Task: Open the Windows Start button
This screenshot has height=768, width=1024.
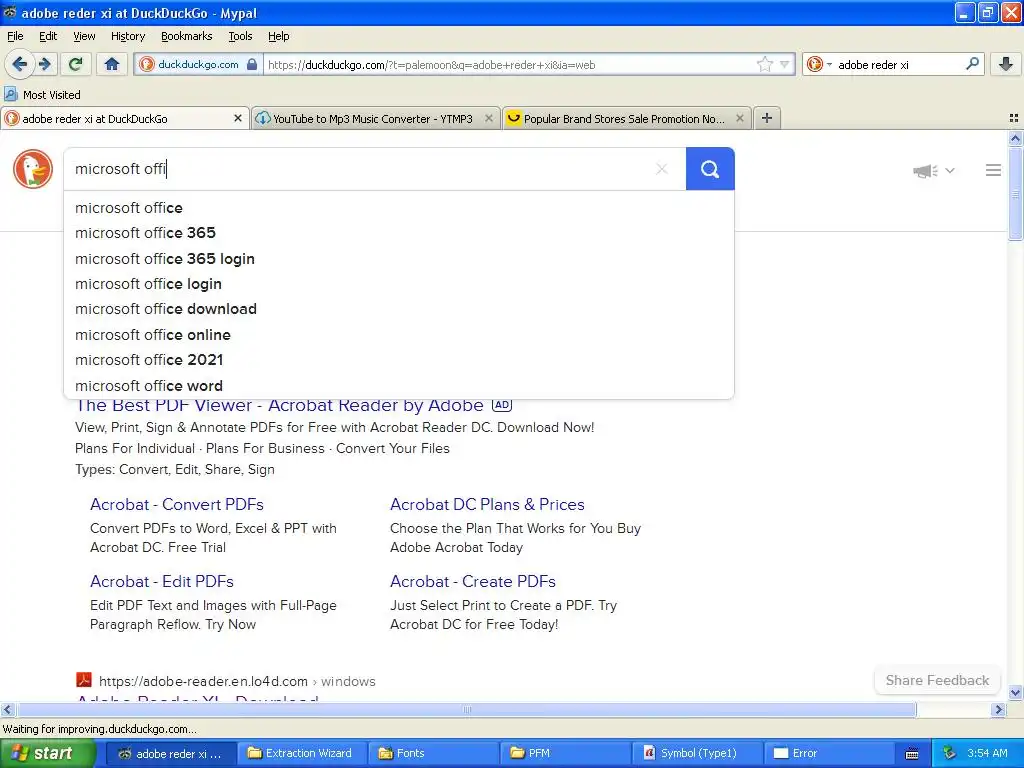Action: click(x=47, y=753)
